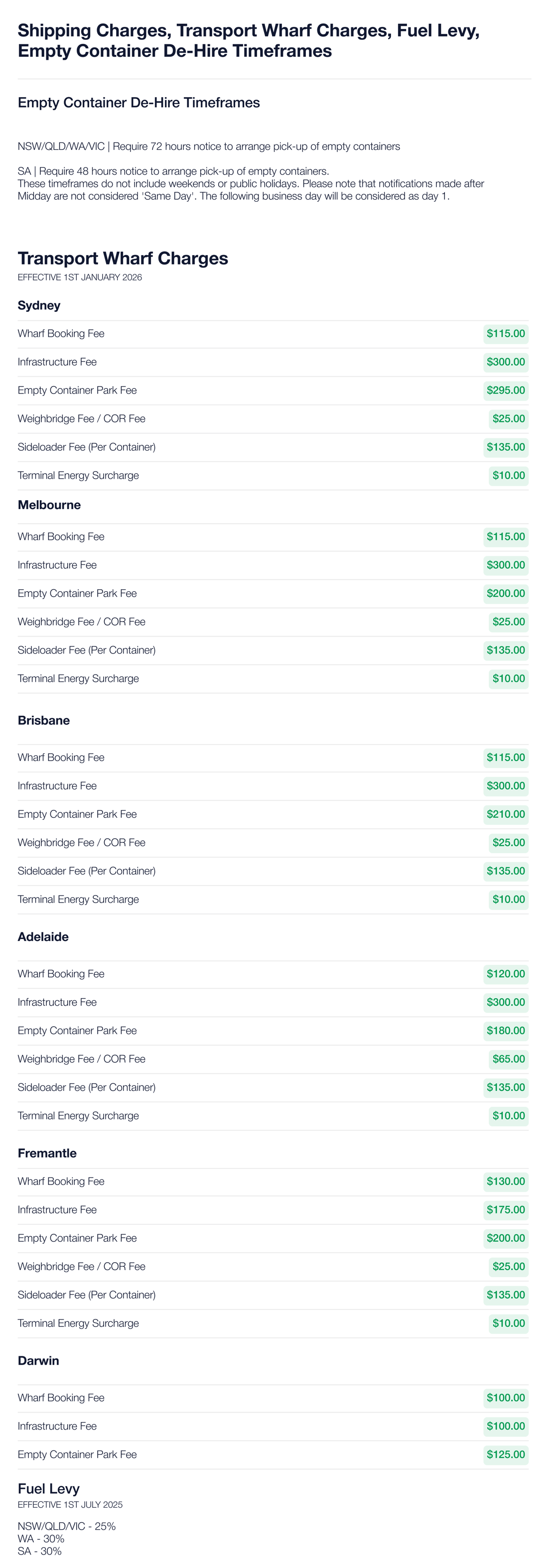This screenshot has width=558, height=1568.
Task: Click the Fuel Levy heading
Action: click(48, 1488)
